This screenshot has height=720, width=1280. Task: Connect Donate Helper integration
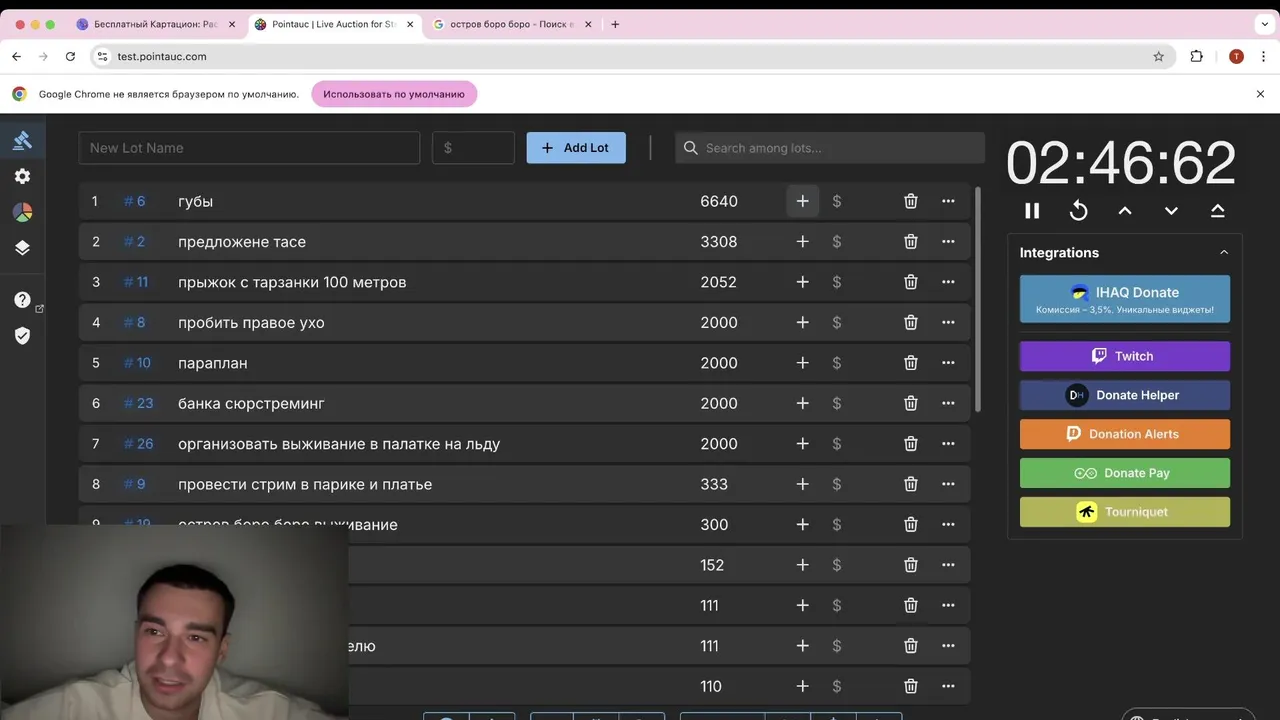click(x=1125, y=395)
